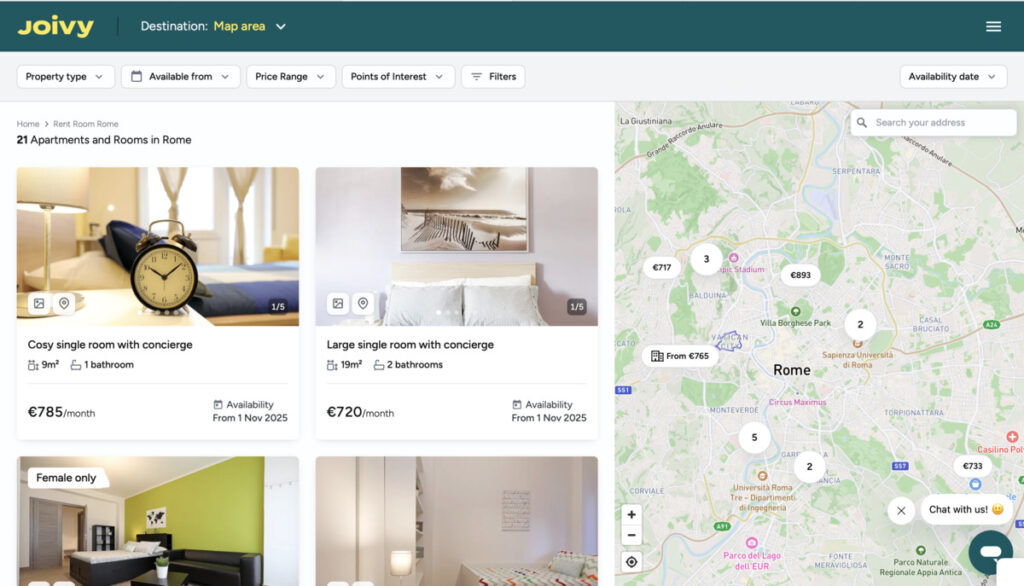Click Search your address field

[x=934, y=122]
